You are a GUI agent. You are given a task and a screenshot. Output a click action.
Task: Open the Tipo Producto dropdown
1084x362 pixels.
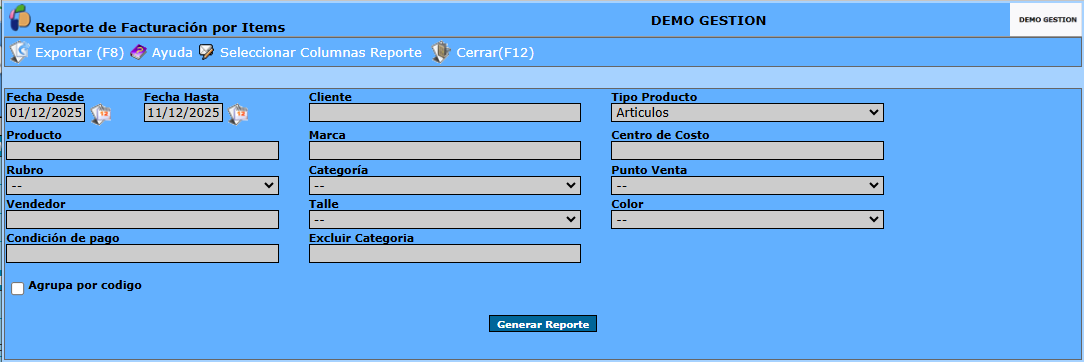coord(747,113)
